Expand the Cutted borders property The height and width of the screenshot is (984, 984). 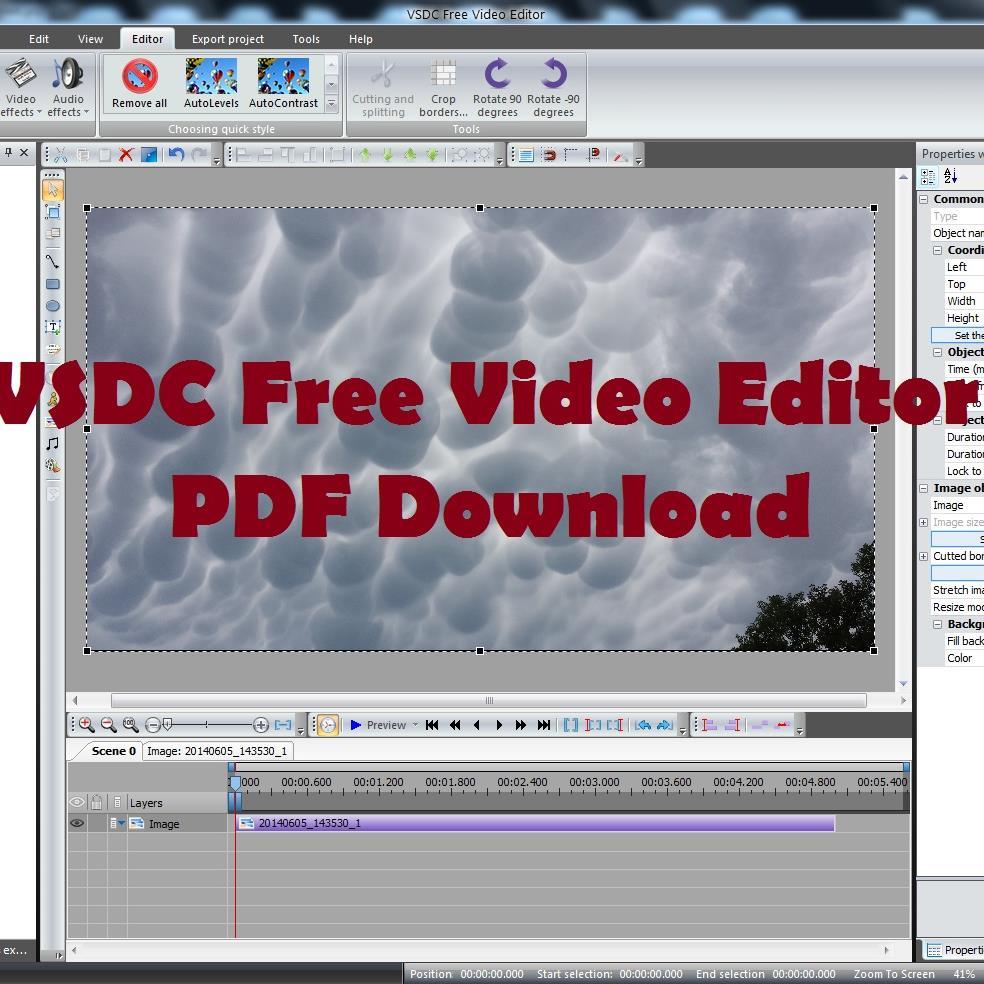[x=924, y=556]
